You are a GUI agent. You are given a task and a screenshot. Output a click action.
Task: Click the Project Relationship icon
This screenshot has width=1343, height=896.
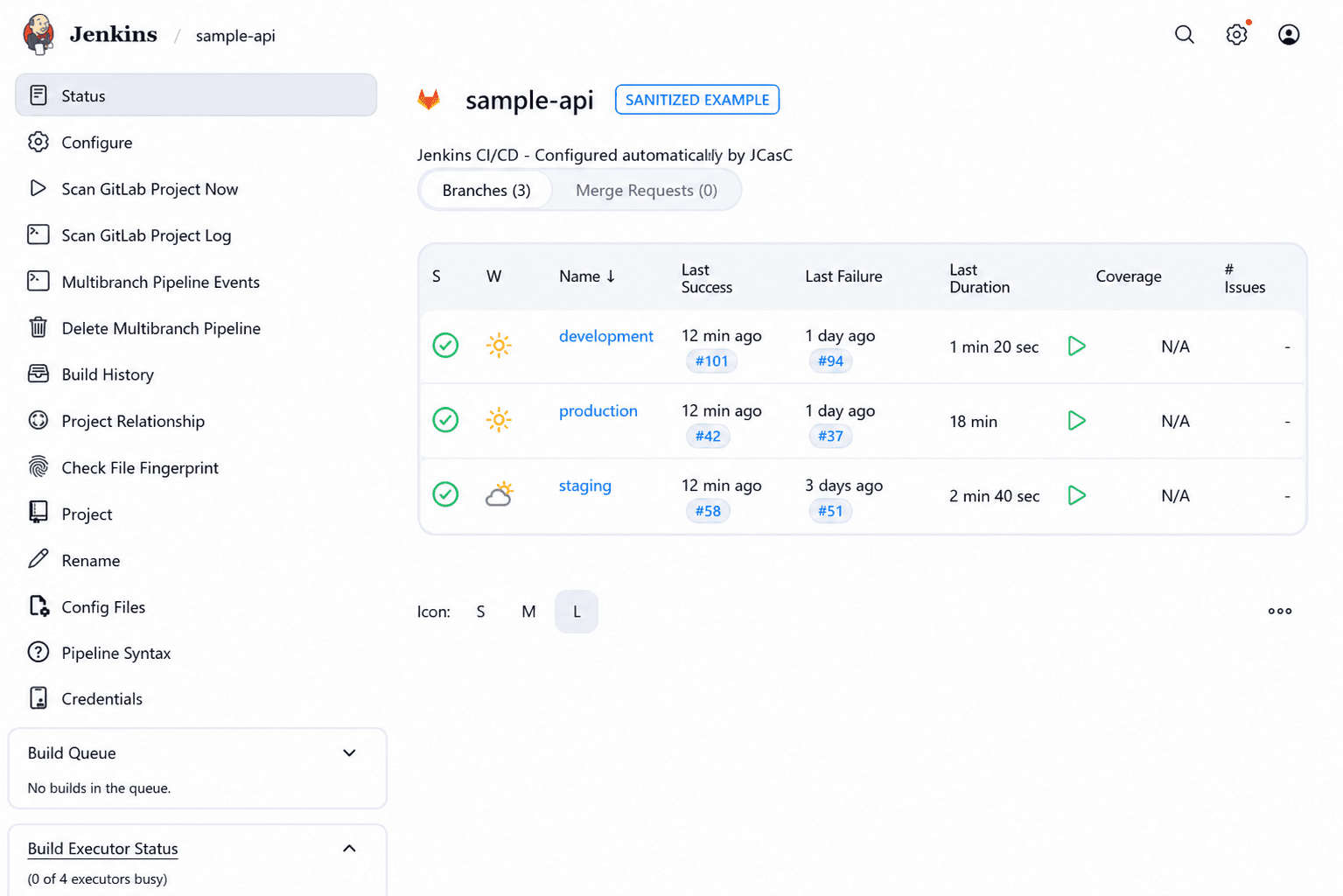point(38,420)
